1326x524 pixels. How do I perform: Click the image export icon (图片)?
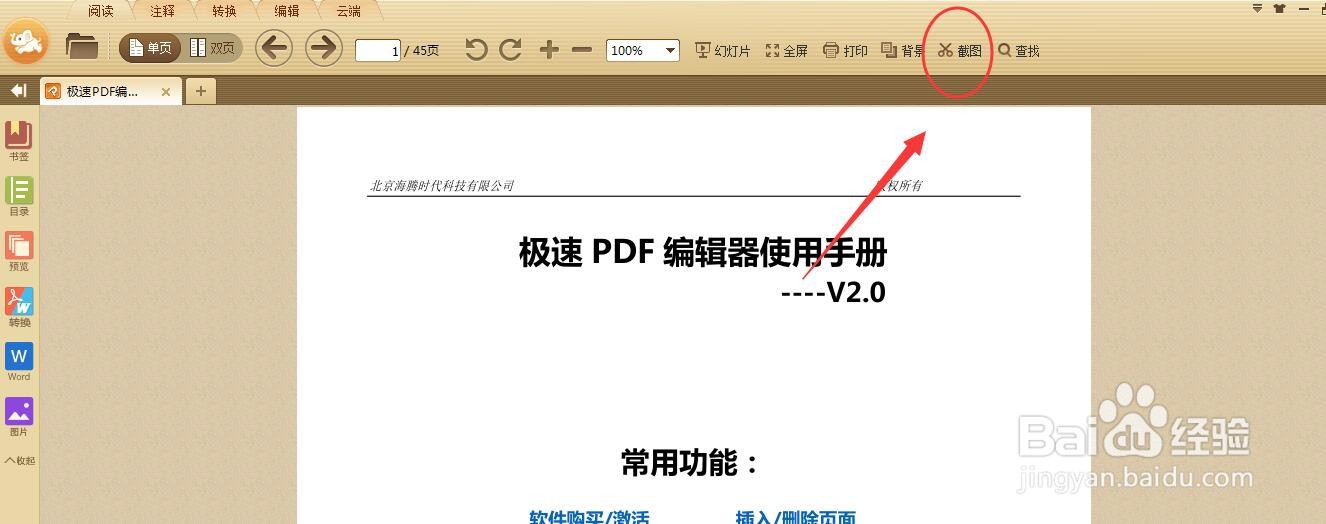pyautogui.click(x=19, y=417)
